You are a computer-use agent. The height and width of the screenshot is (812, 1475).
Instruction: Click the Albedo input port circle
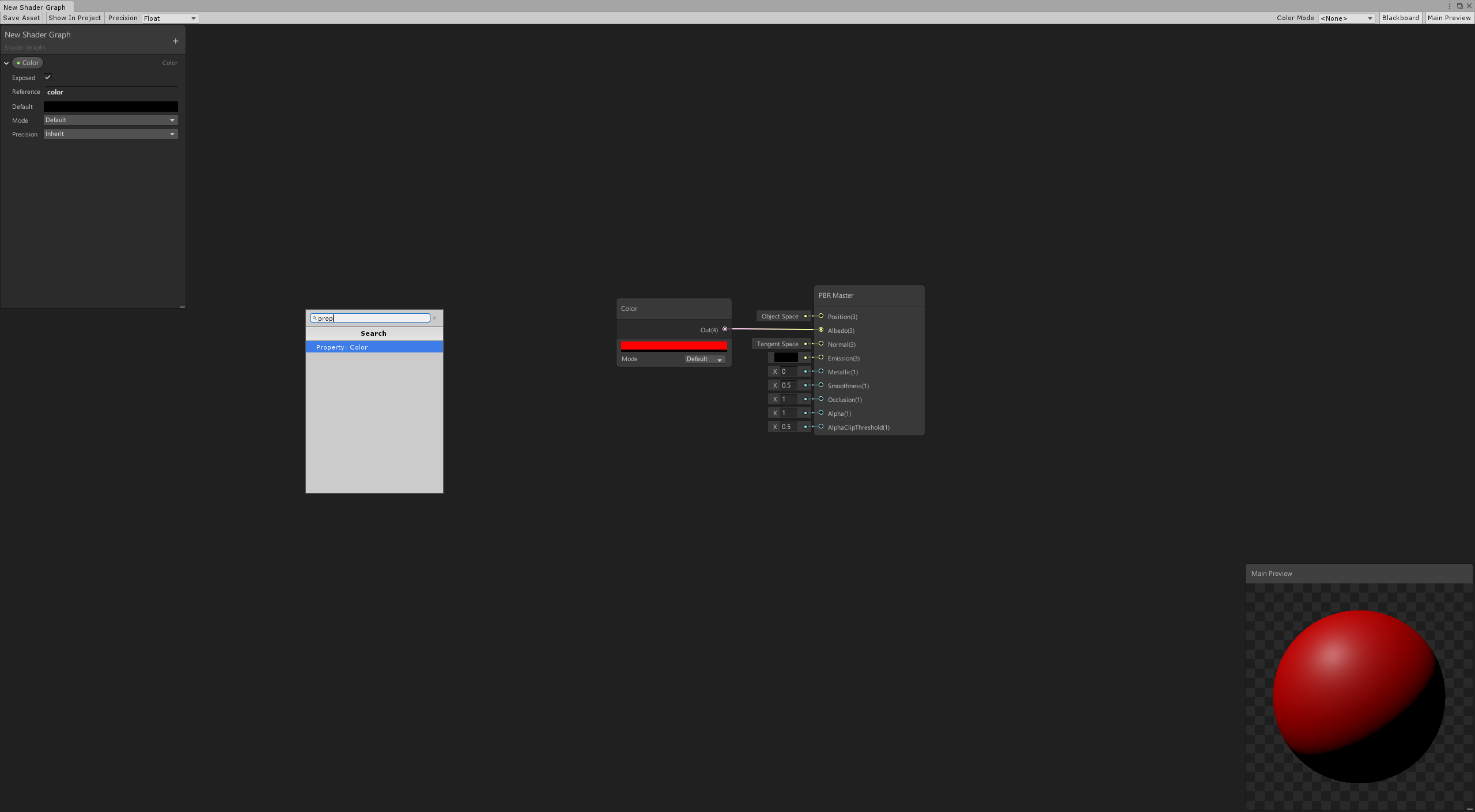pyautogui.click(x=821, y=330)
